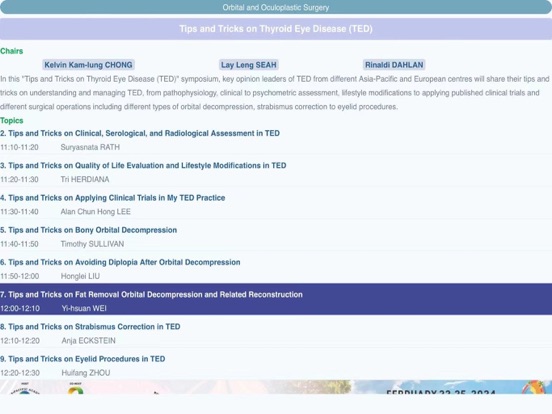Screen dimensions: 552x414
Task: Click the 11:50-12:00 time slot
Action: [x=20, y=276]
